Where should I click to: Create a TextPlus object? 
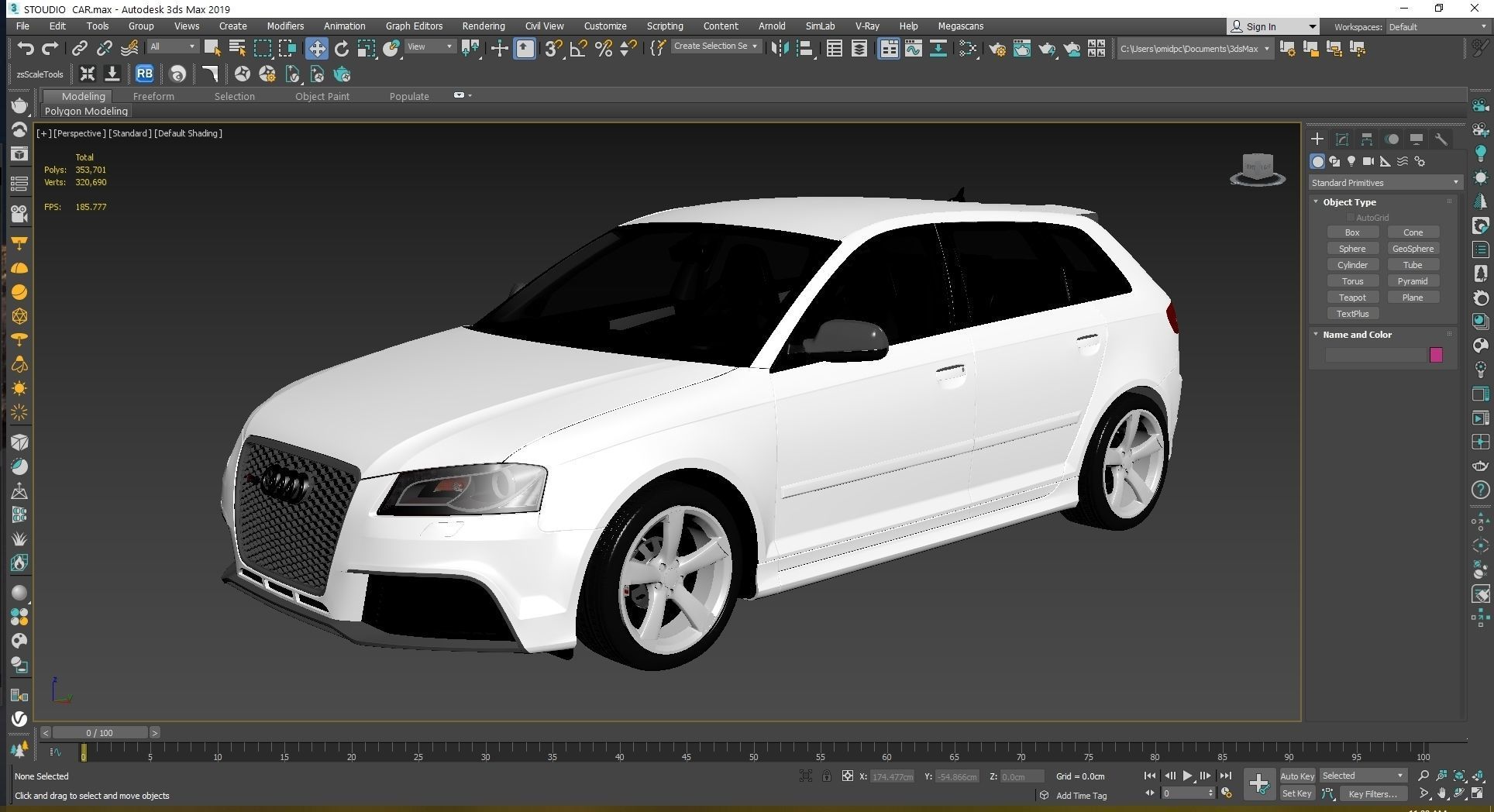[x=1352, y=314]
